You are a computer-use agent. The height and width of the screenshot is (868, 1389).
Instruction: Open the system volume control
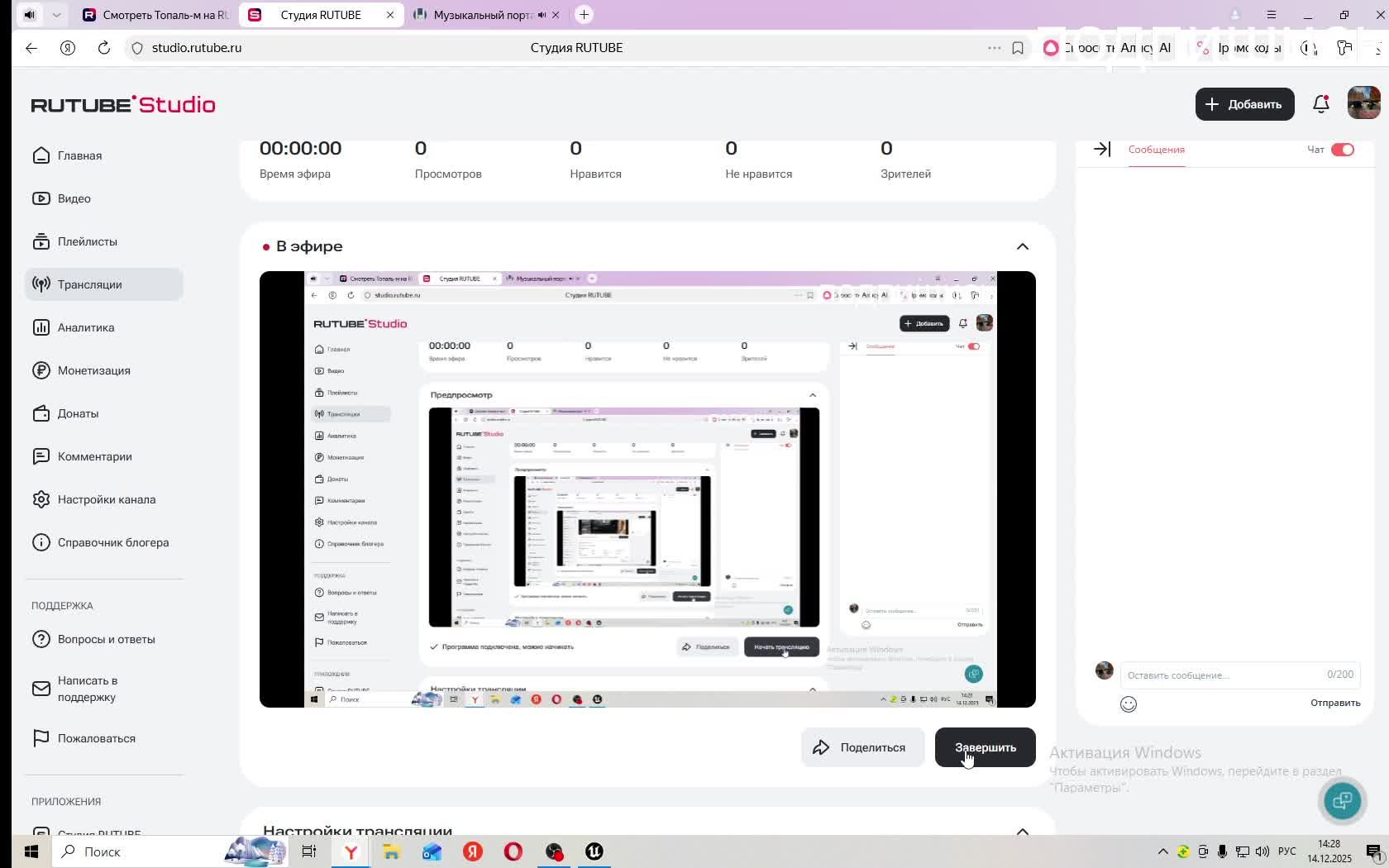pos(1263,851)
